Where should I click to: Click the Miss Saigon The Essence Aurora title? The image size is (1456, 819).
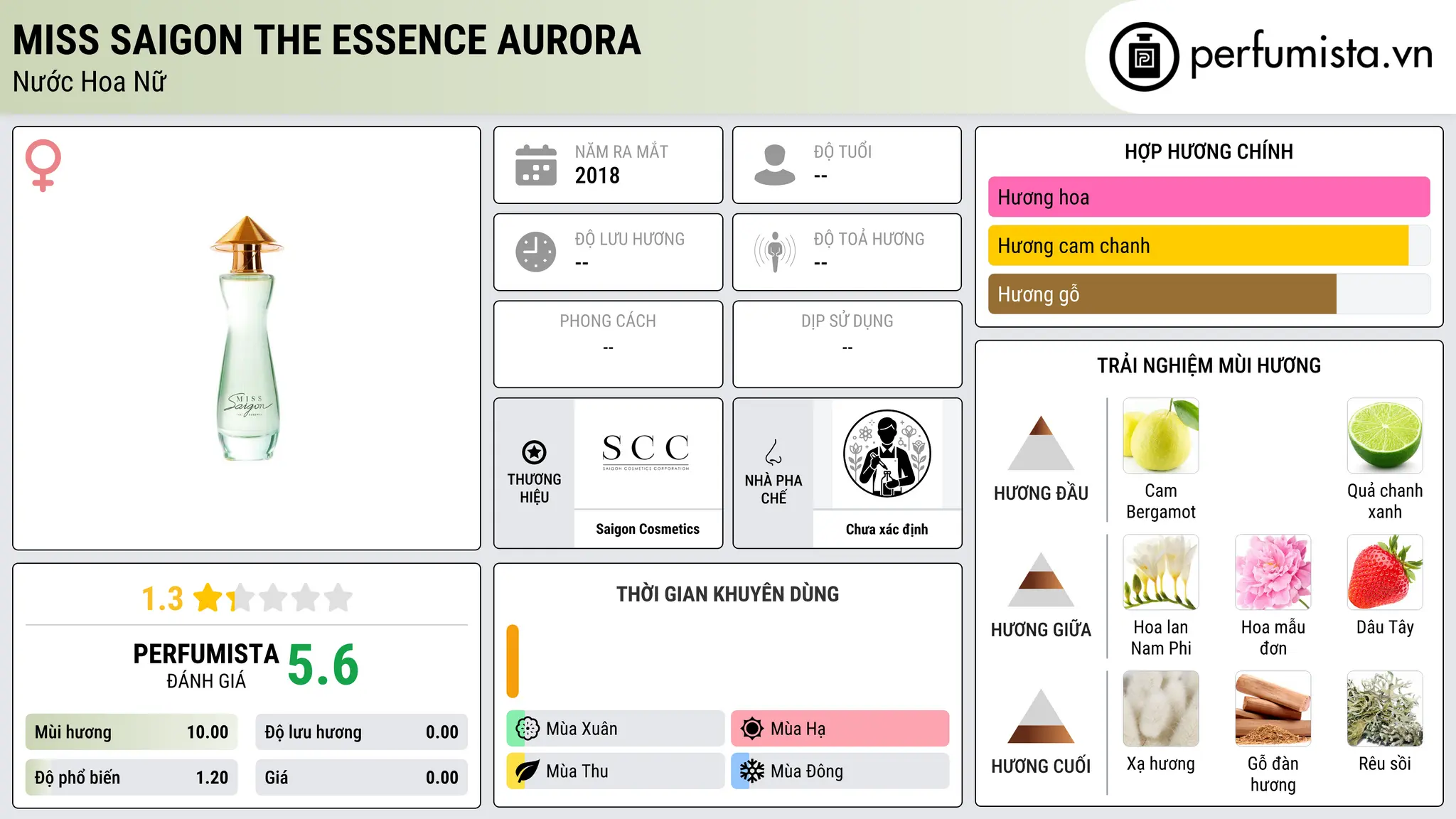click(x=327, y=40)
